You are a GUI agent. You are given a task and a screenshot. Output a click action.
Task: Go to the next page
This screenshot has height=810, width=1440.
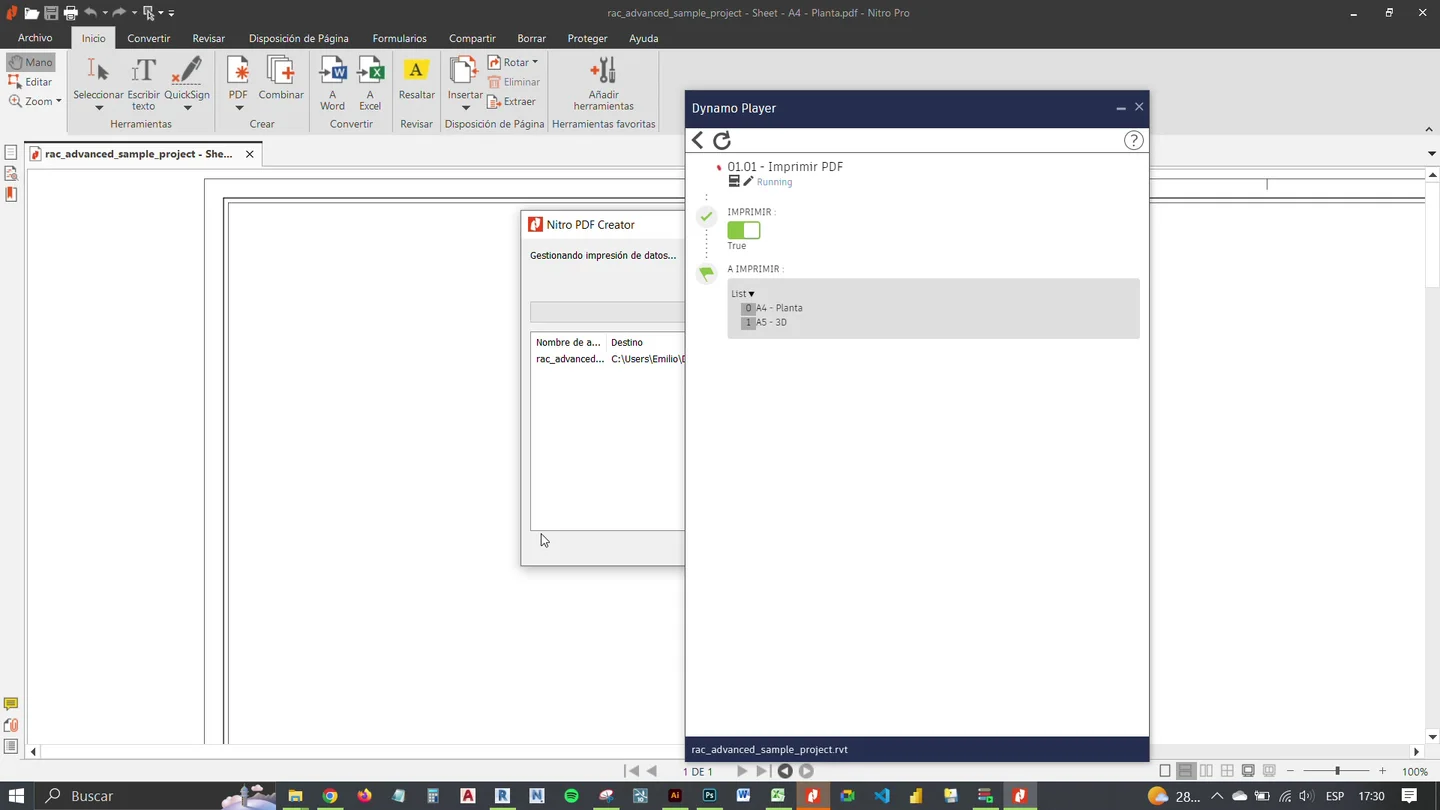point(742,771)
